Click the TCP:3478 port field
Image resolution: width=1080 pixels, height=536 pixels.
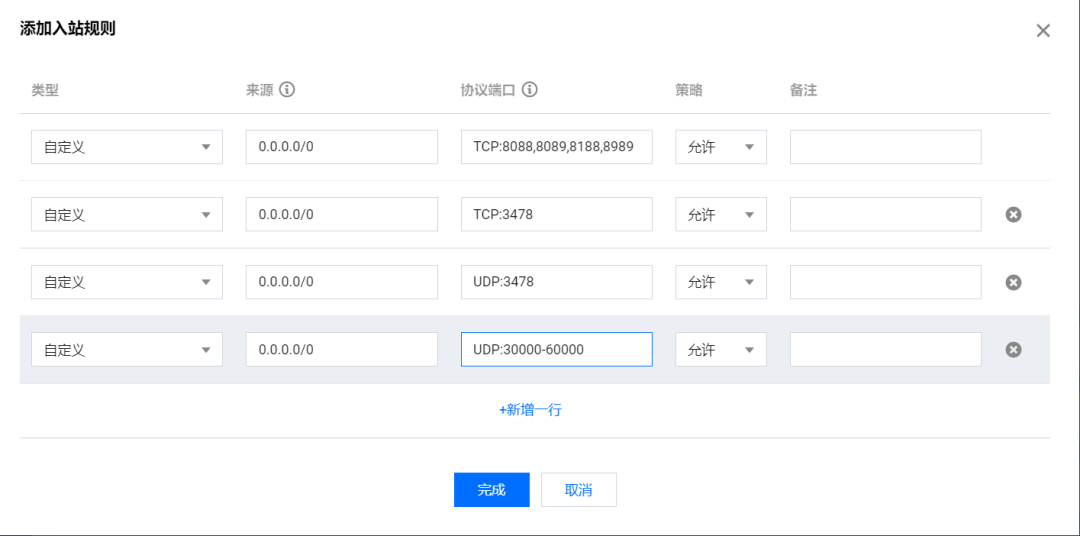[x=557, y=214]
